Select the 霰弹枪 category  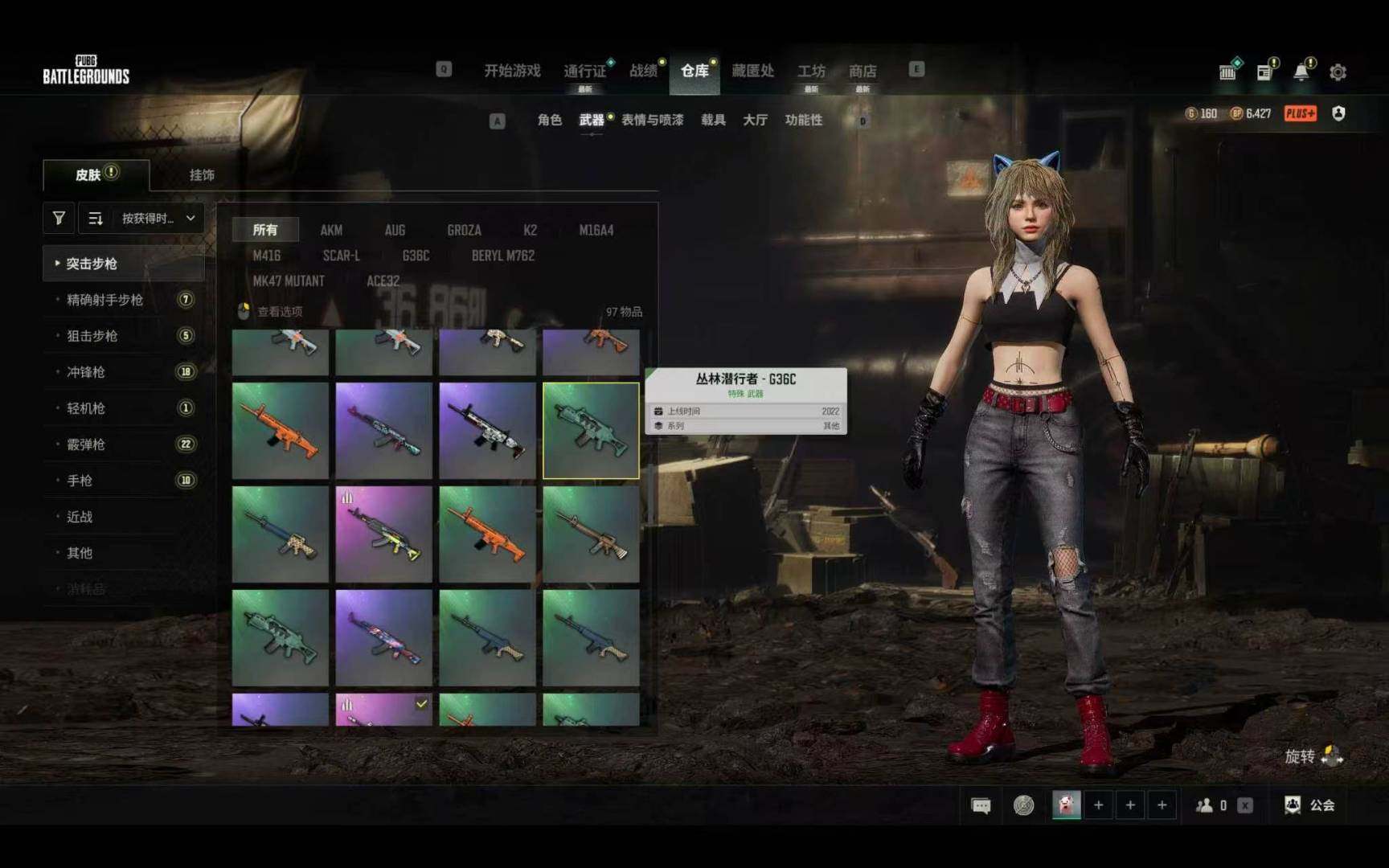click(x=124, y=444)
